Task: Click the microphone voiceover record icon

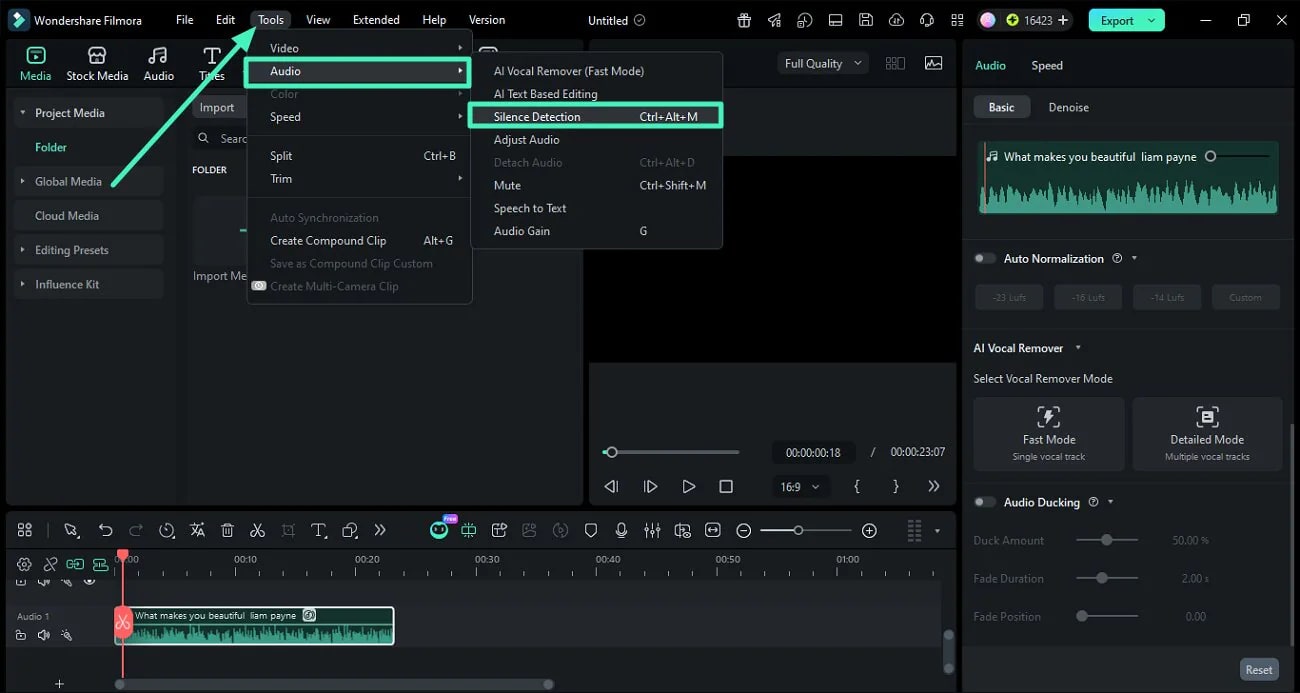Action: (x=621, y=530)
